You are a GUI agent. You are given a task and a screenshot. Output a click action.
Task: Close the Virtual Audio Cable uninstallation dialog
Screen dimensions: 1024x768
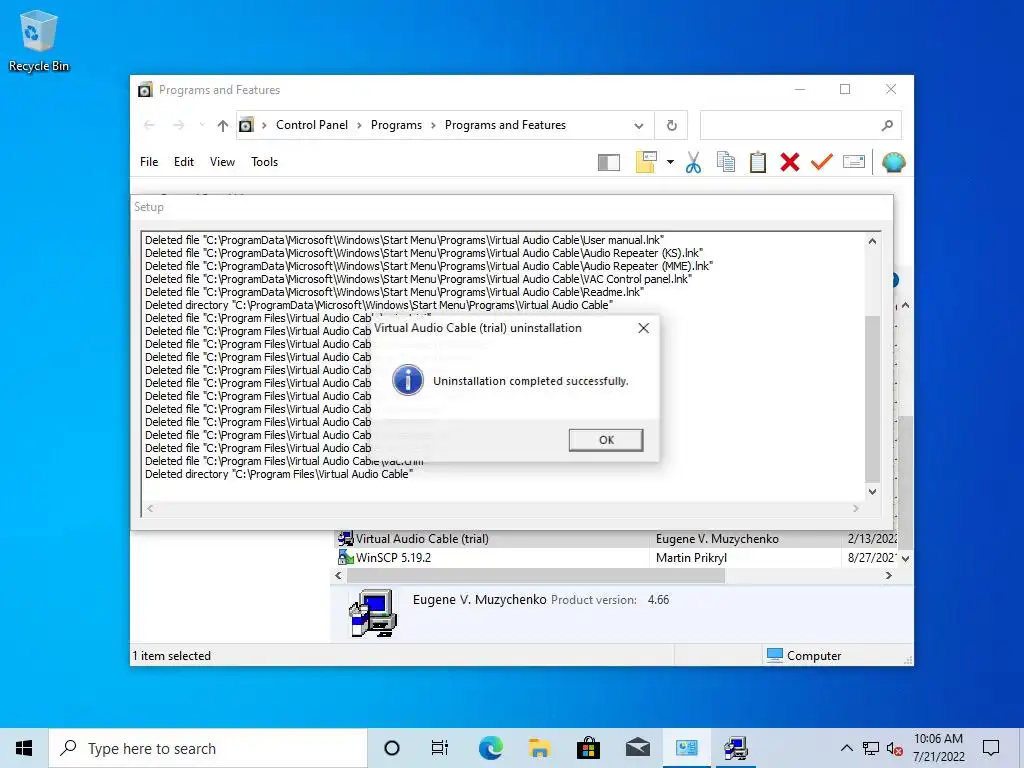643,328
